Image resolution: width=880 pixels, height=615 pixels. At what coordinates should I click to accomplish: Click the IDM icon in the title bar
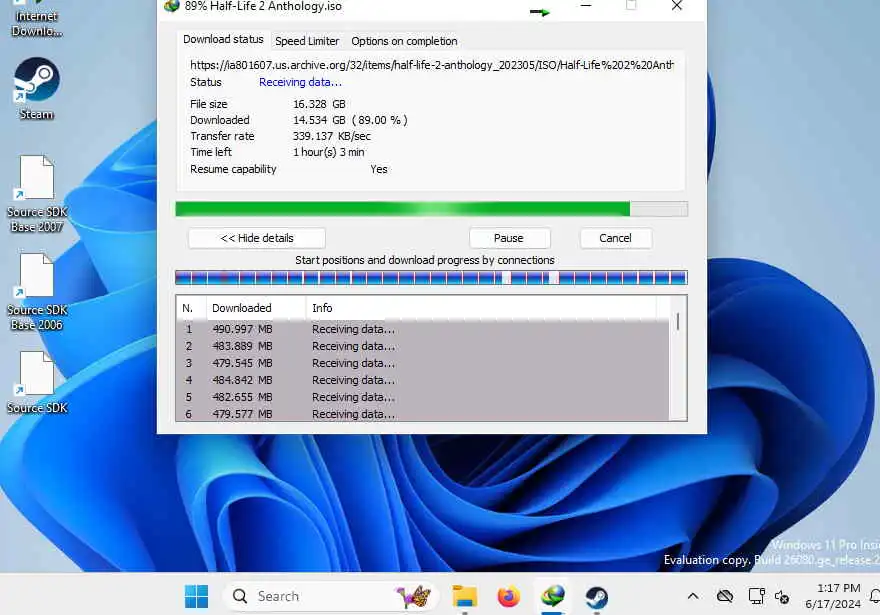click(x=171, y=6)
